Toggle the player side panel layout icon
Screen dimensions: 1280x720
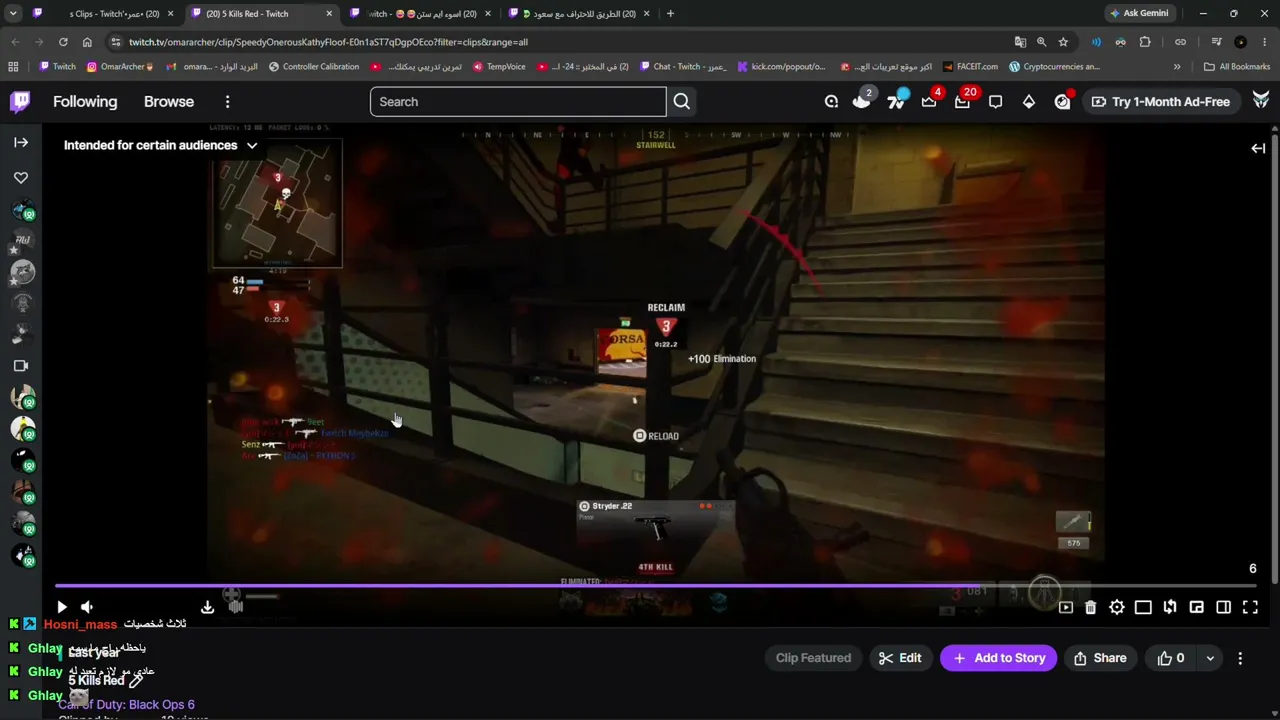(1223, 607)
